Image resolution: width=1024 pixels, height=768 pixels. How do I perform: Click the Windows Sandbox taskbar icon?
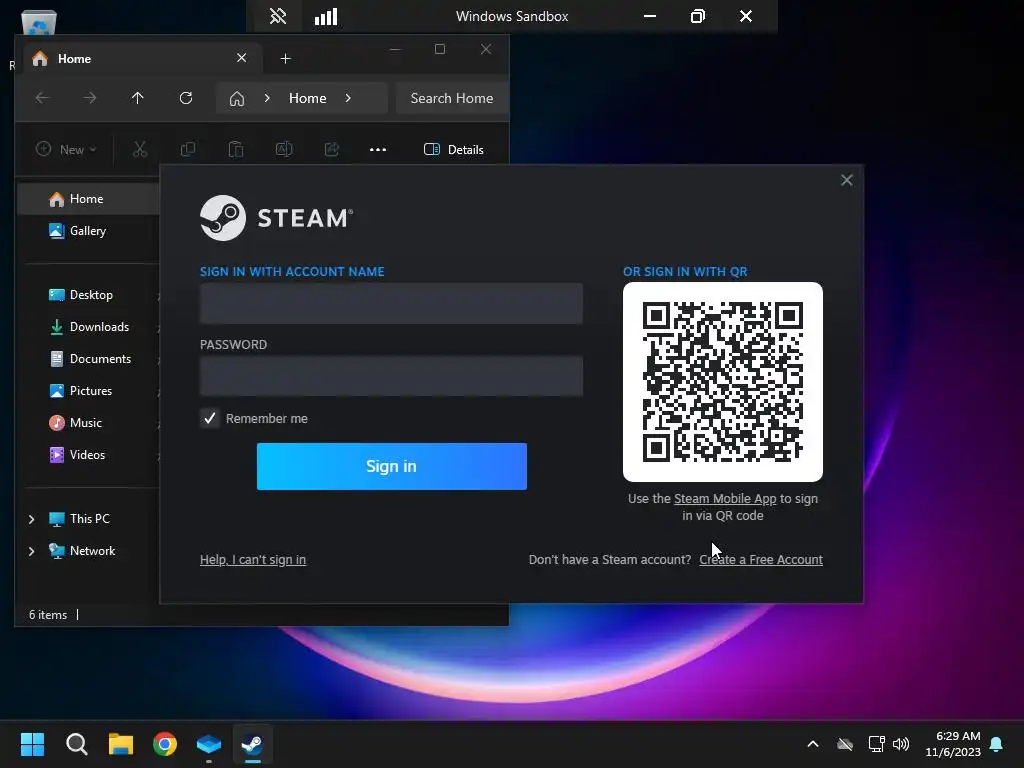[x=209, y=744]
